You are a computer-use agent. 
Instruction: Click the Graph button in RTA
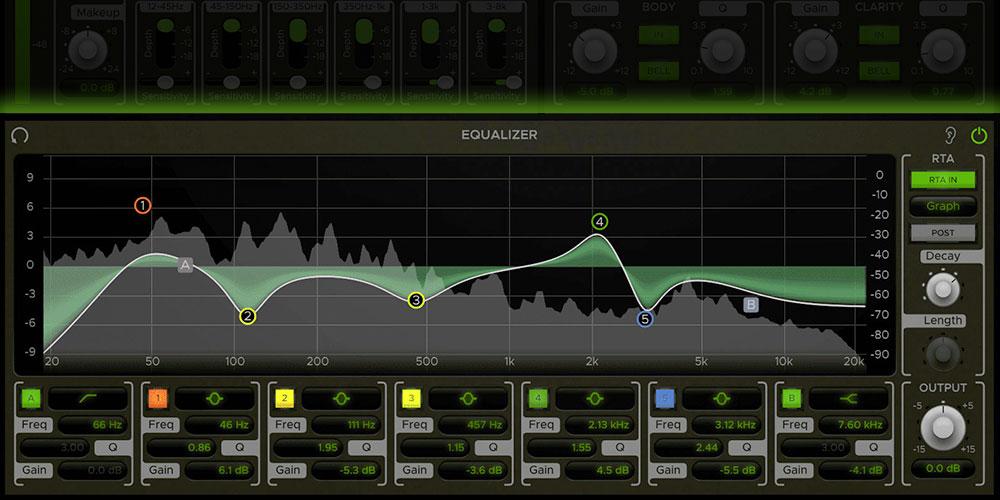click(943, 206)
